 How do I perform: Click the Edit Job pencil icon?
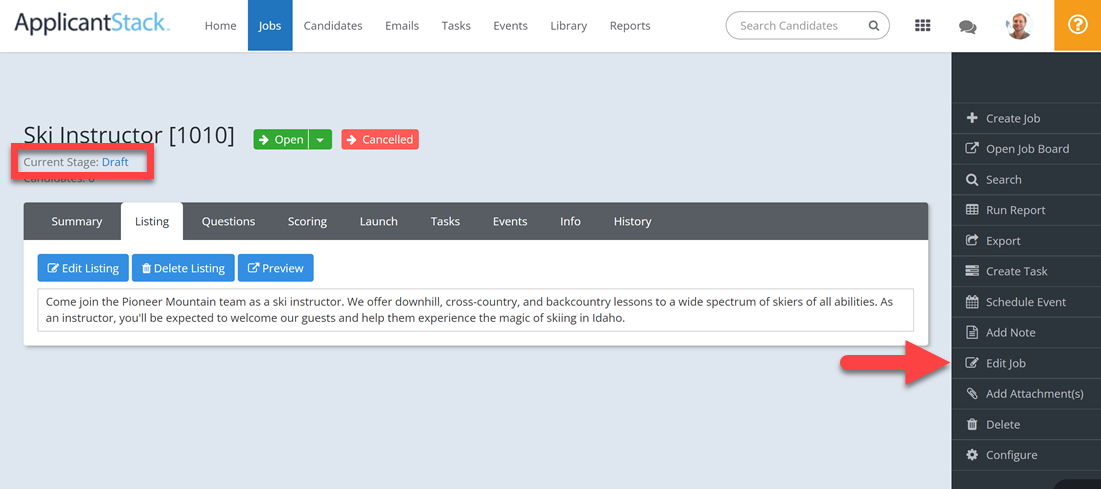(x=972, y=363)
